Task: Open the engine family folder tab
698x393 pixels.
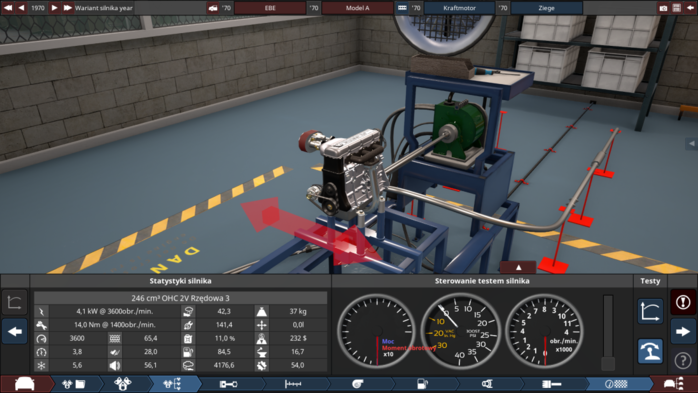Action: [73, 384]
